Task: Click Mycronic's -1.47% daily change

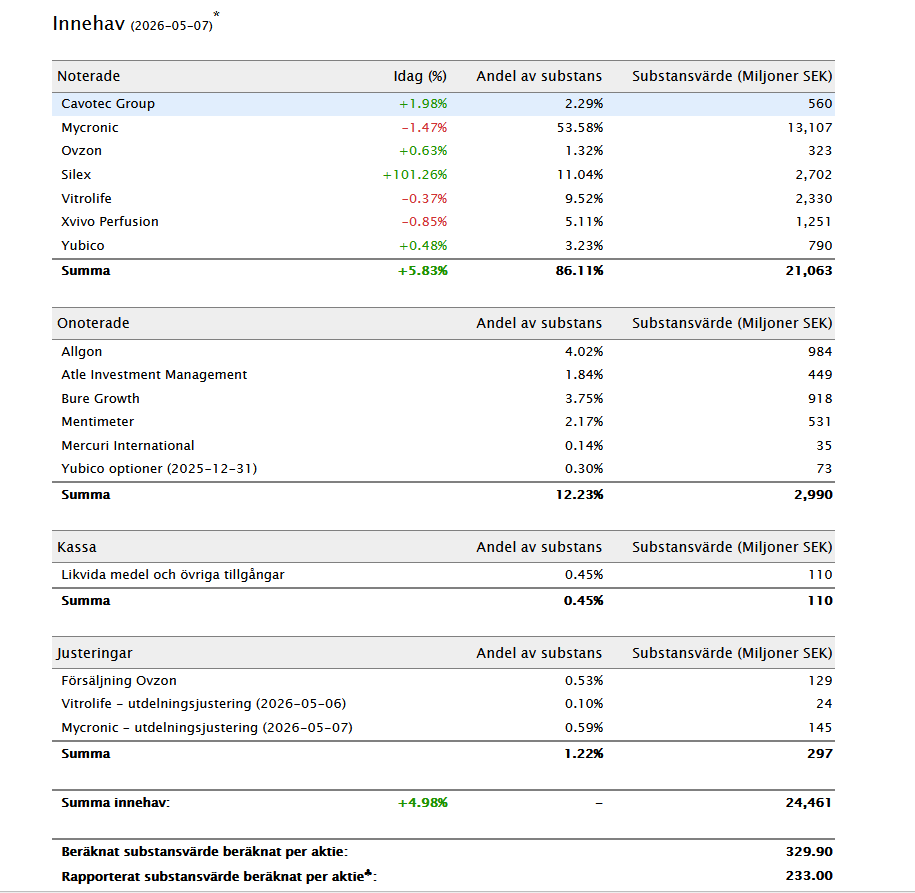Action: pos(424,128)
